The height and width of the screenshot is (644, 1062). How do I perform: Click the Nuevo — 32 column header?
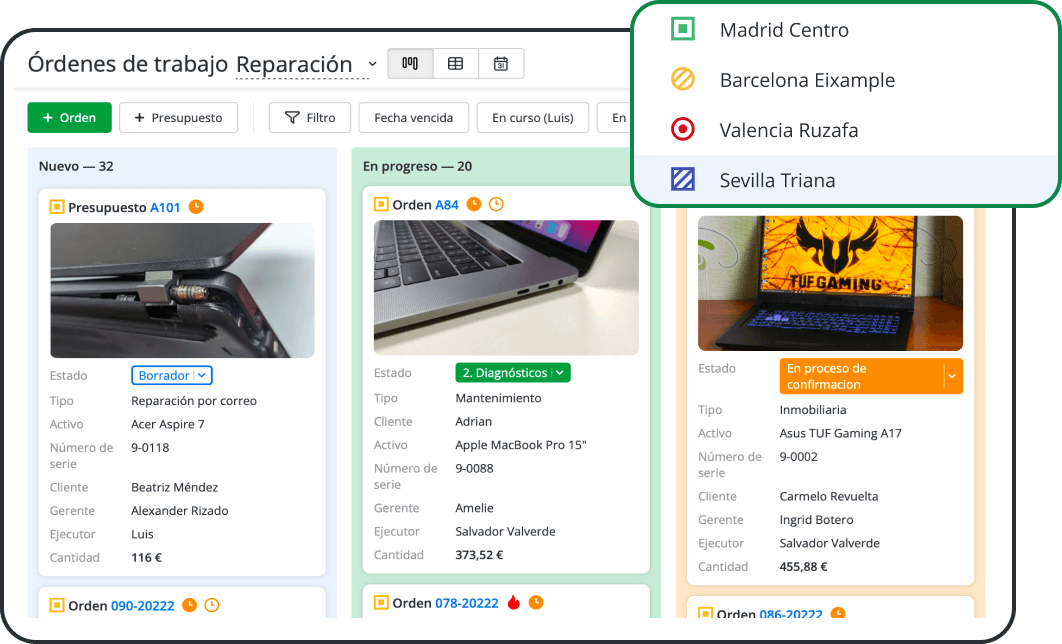(76, 167)
